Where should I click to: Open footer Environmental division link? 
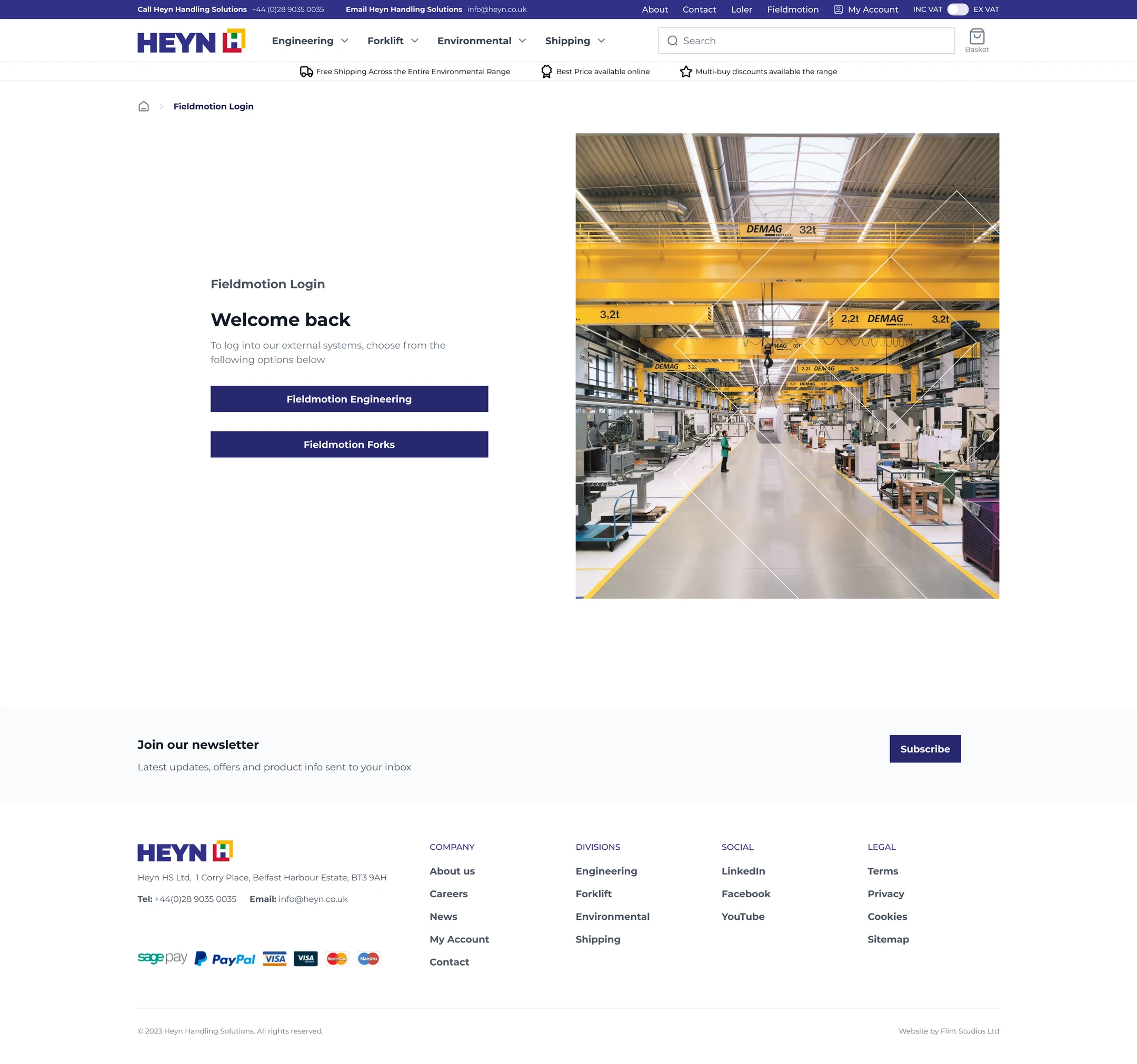click(x=613, y=917)
